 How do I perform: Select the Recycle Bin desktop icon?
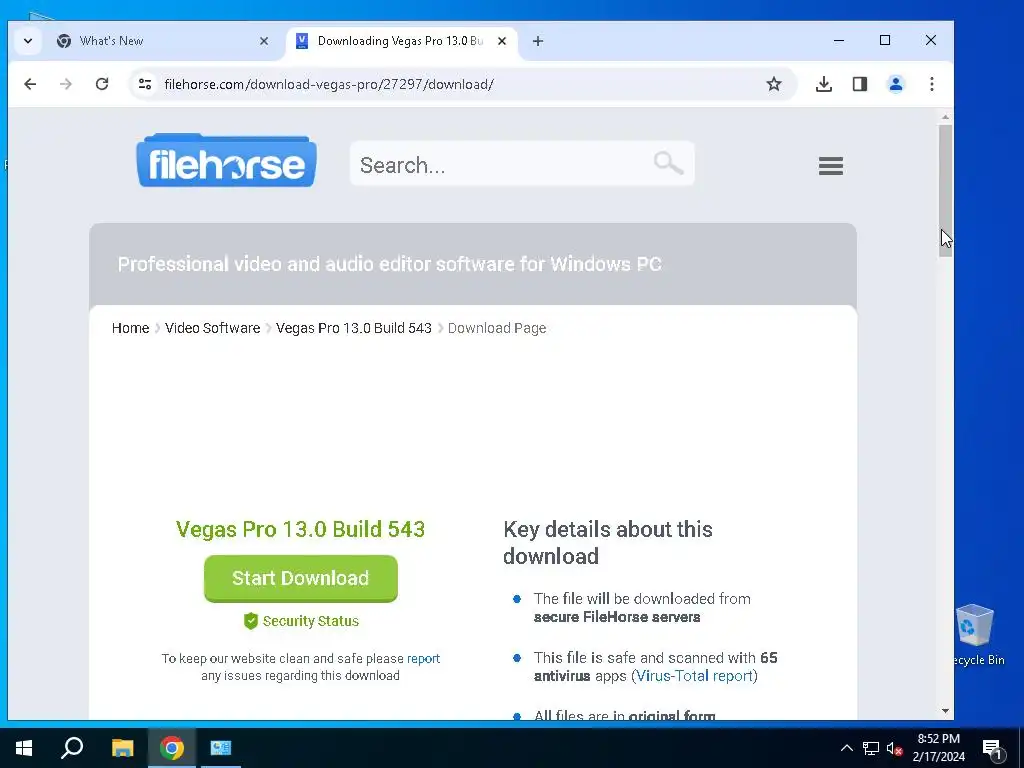pyautogui.click(x=976, y=635)
